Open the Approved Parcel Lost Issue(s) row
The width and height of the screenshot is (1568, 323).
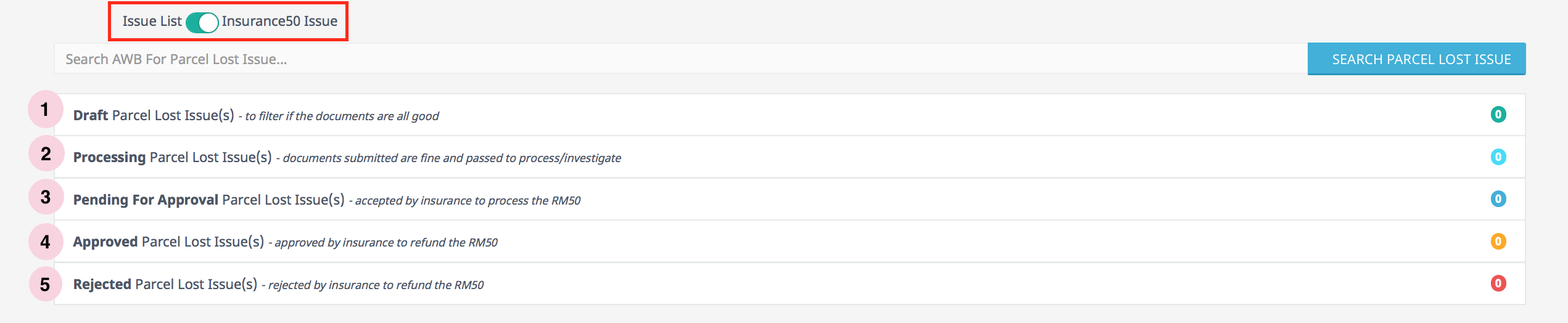tap(168, 242)
